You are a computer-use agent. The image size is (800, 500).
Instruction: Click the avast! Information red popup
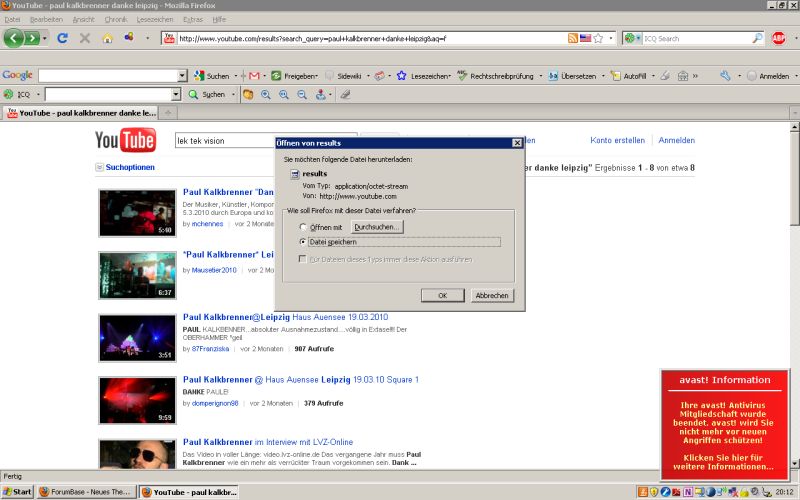click(x=724, y=425)
